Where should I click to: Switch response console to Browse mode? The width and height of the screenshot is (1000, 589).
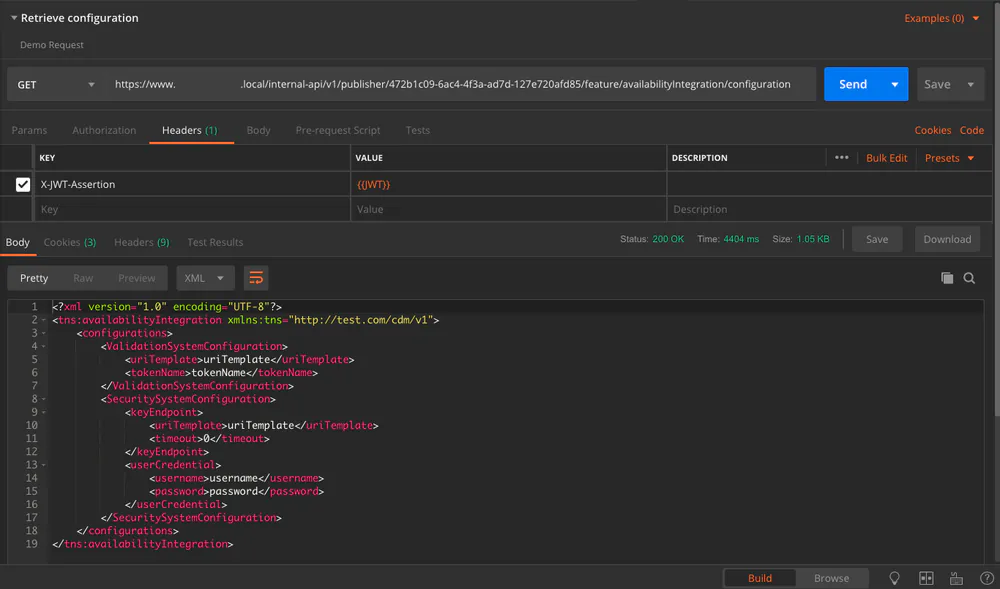pos(833,578)
